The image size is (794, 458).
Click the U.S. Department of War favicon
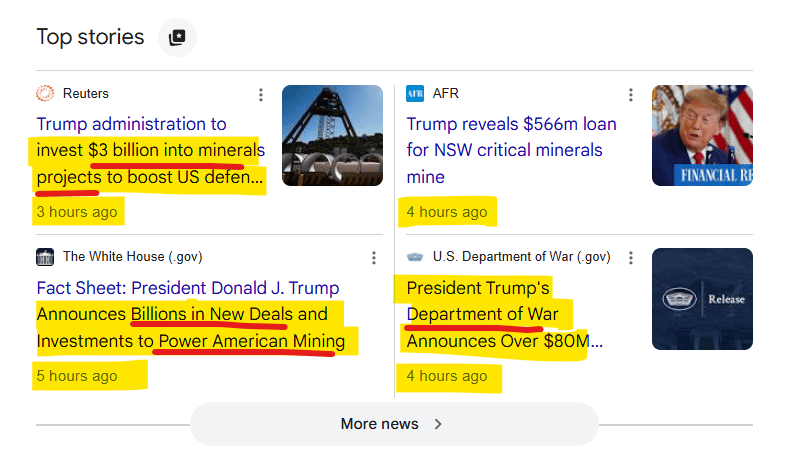(x=415, y=257)
